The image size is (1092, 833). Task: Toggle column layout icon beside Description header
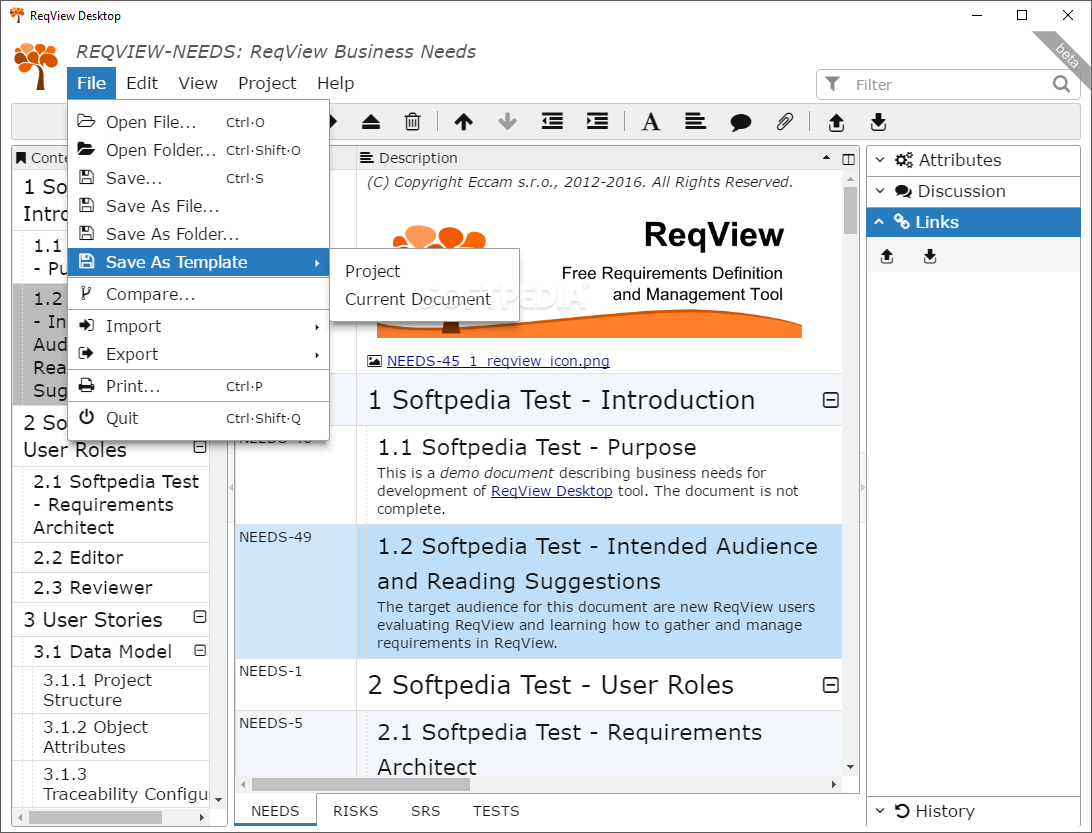pos(848,159)
